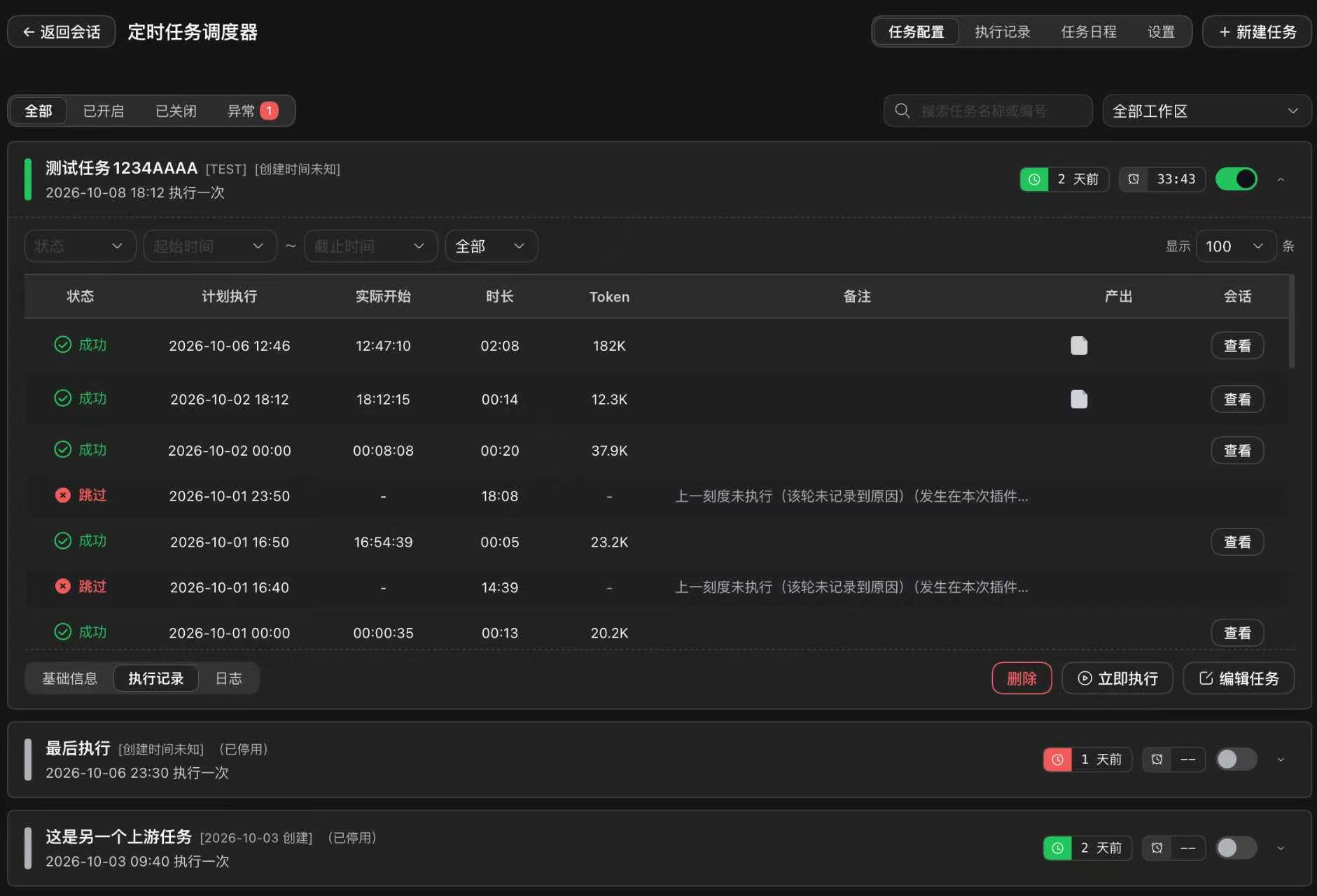Open output file for 2026-10-06 12:46 run
This screenshot has width=1317, height=896.
point(1079,346)
